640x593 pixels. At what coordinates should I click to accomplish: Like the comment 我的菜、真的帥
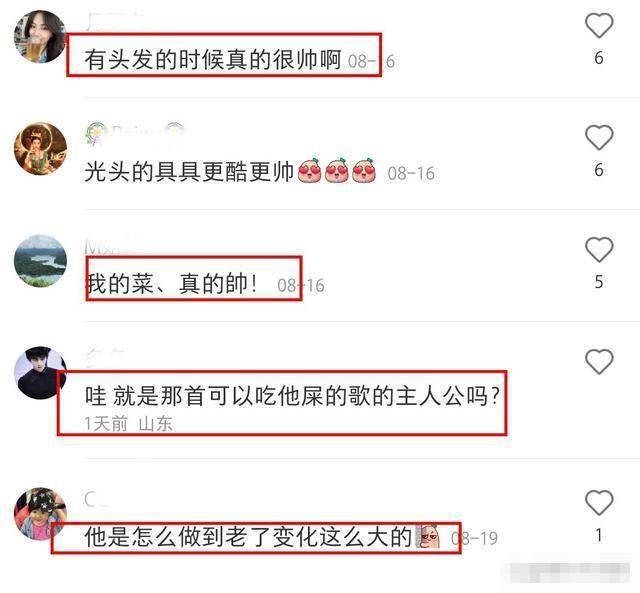point(599,250)
